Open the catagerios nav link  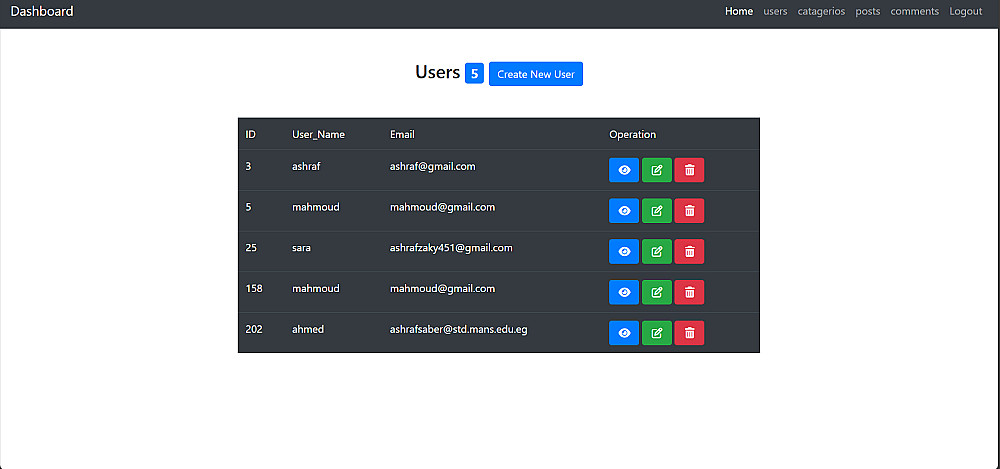[821, 11]
